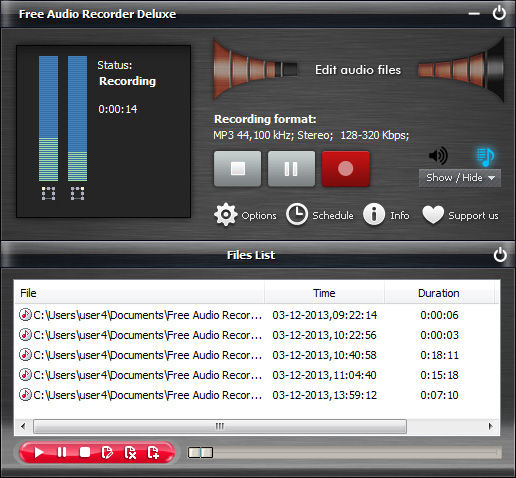The height and width of the screenshot is (478, 516).
Task: Stop the current recording
Action: [237, 169]
